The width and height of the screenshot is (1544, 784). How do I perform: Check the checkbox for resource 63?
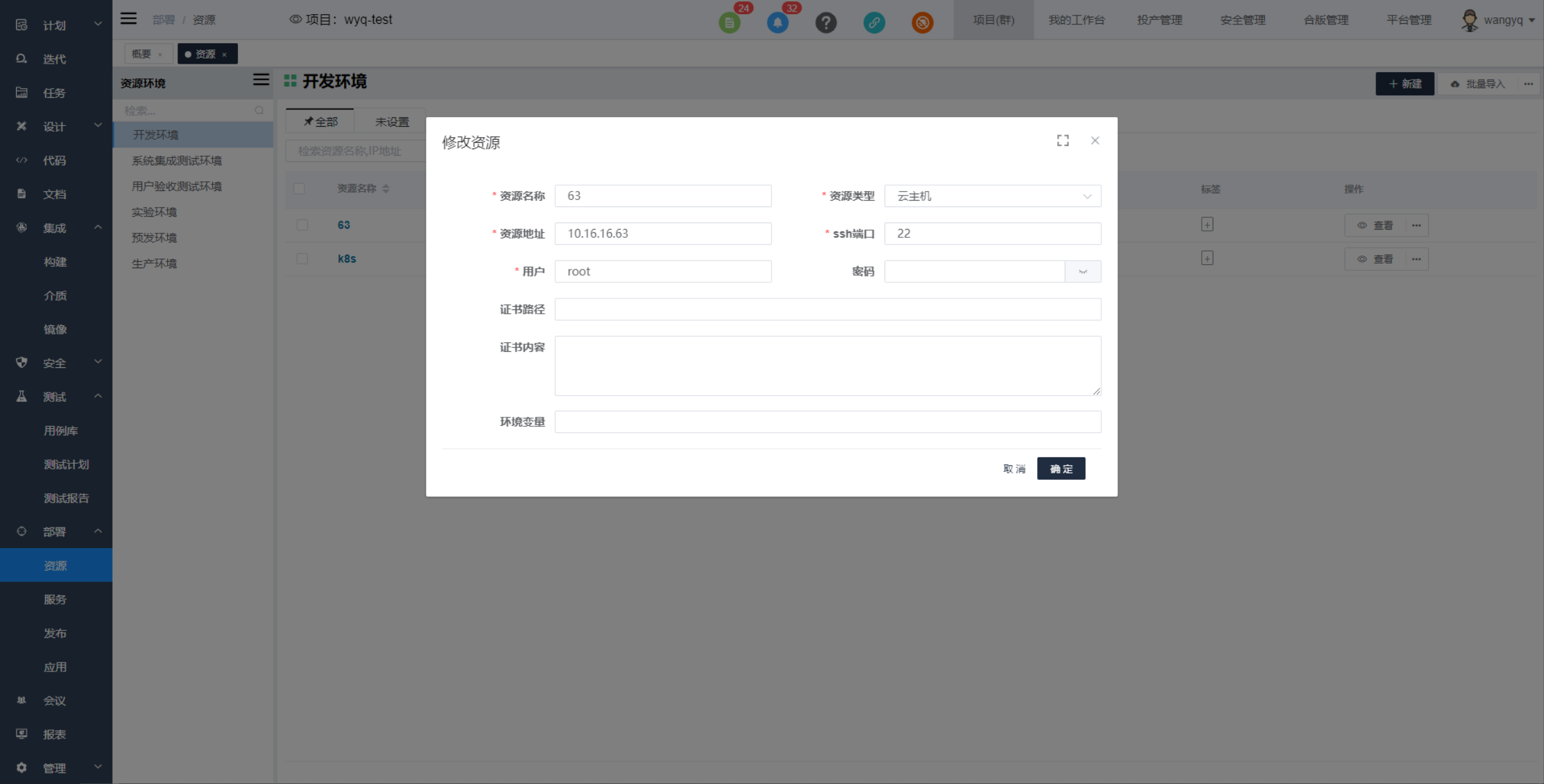pos(302,225)
